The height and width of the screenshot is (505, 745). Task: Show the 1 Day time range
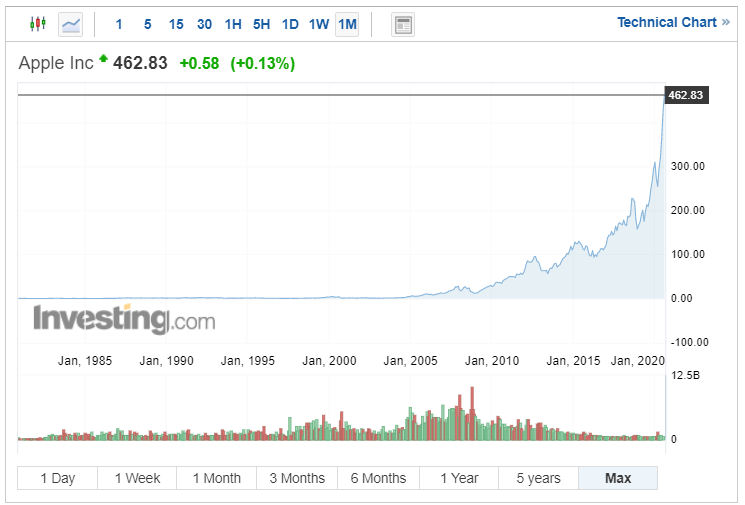(57, 478)
